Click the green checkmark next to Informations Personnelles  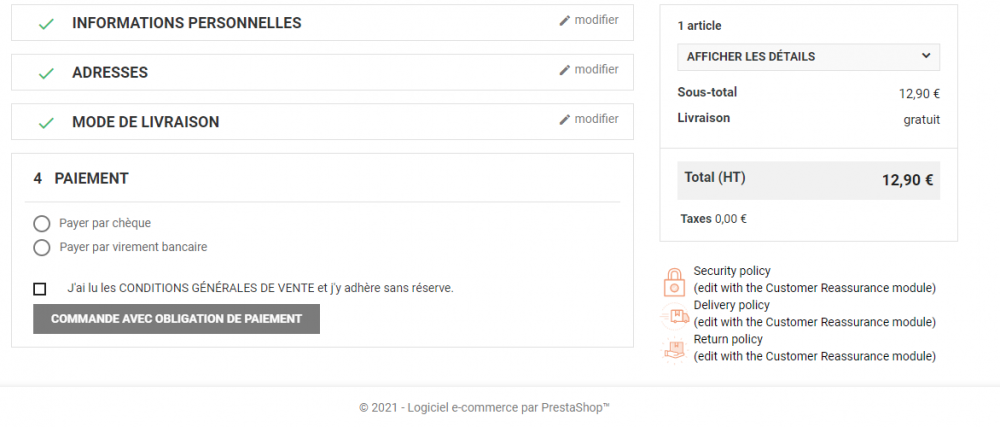(46, 24)
